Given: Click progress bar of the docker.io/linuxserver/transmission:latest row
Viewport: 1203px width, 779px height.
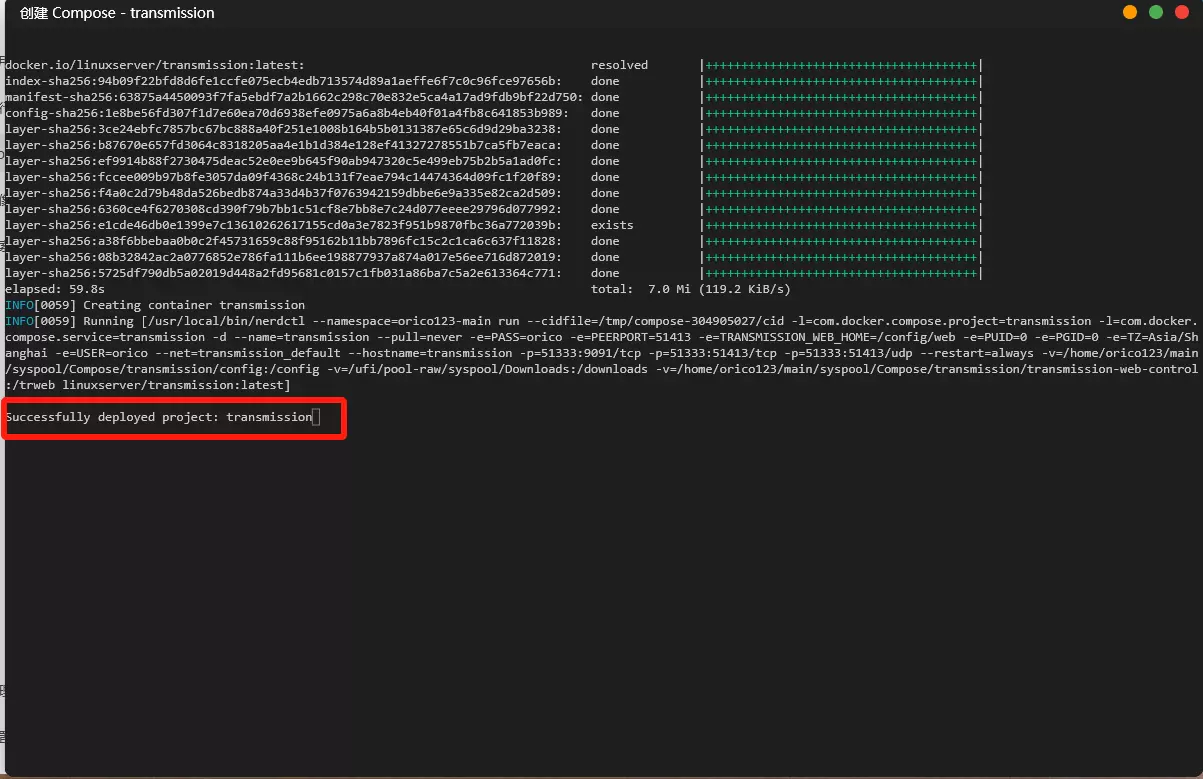Looking at the screenshot, I should pos(841,65).
